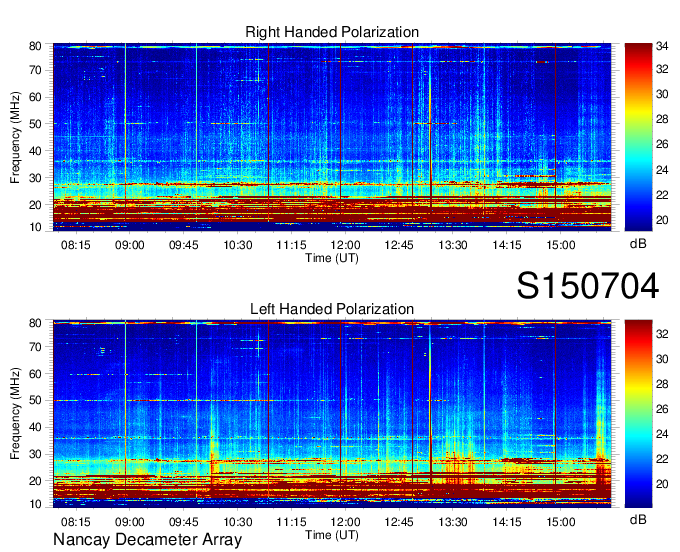The image size is (680, 552).
Task: Click the dB label under left-handed color bar
Action: point(638,519)
